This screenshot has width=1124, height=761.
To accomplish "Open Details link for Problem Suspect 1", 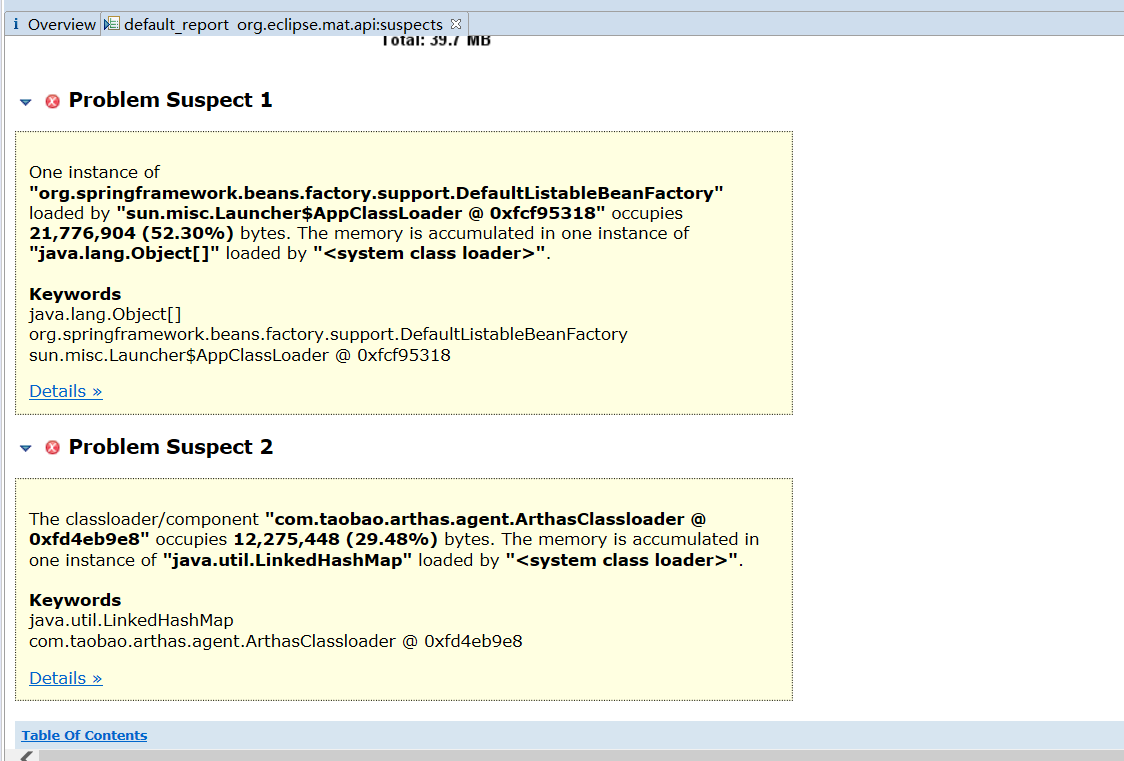I will click(66, 391).
